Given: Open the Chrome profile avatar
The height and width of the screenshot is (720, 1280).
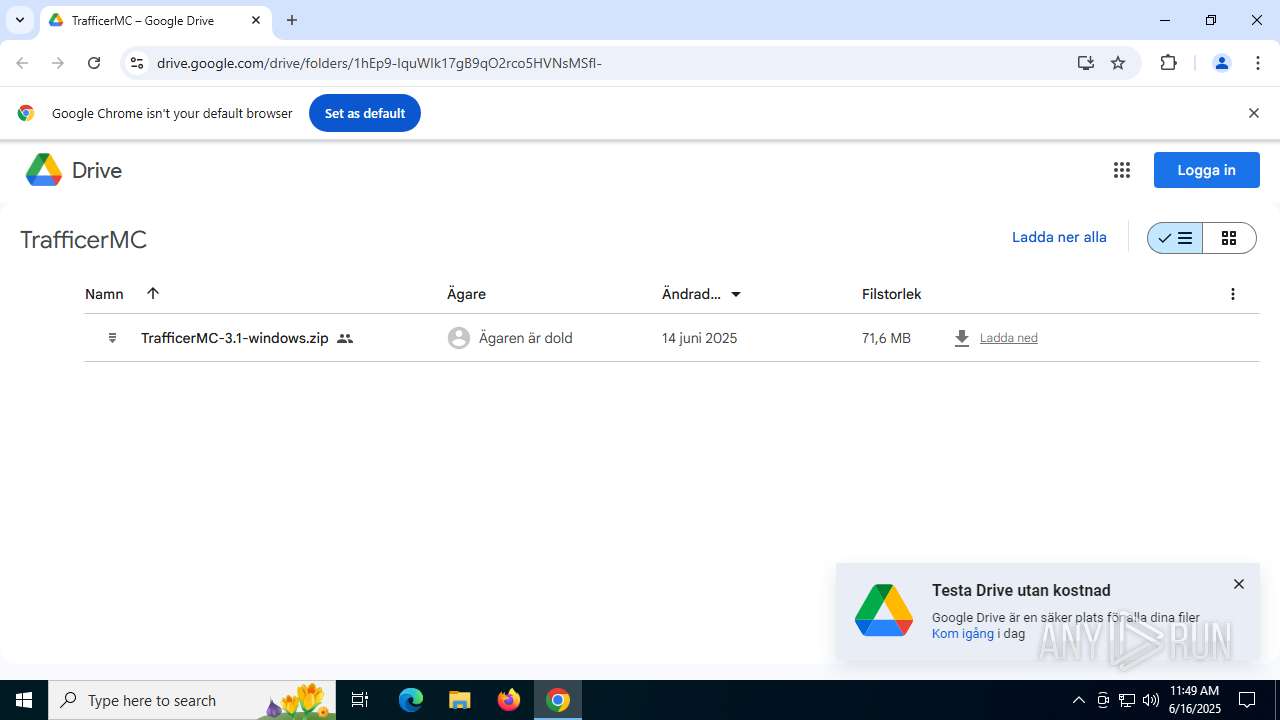Looking at the screenshot, I should tap(1221, 63).
